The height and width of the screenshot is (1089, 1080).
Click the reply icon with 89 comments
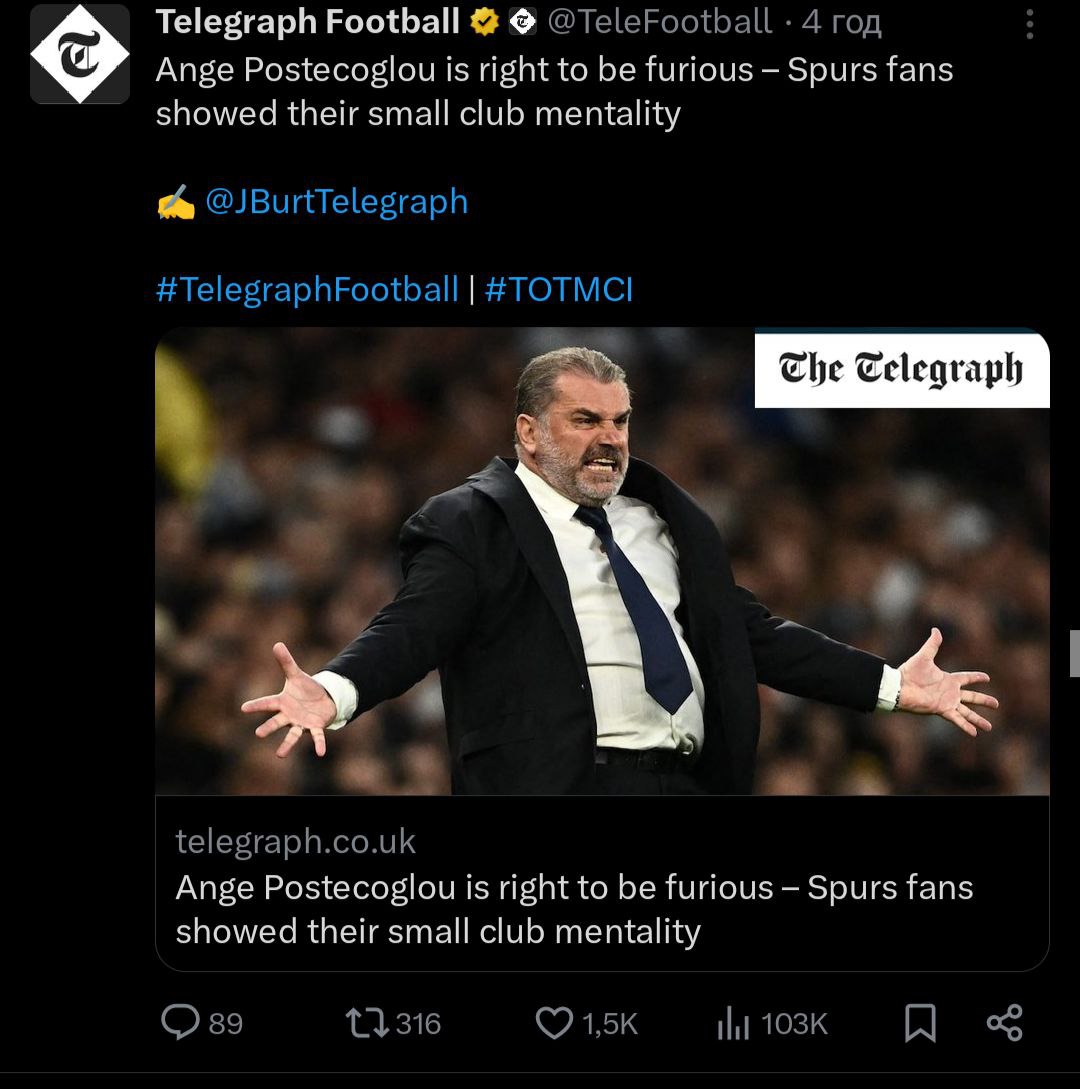point(181,1023)
